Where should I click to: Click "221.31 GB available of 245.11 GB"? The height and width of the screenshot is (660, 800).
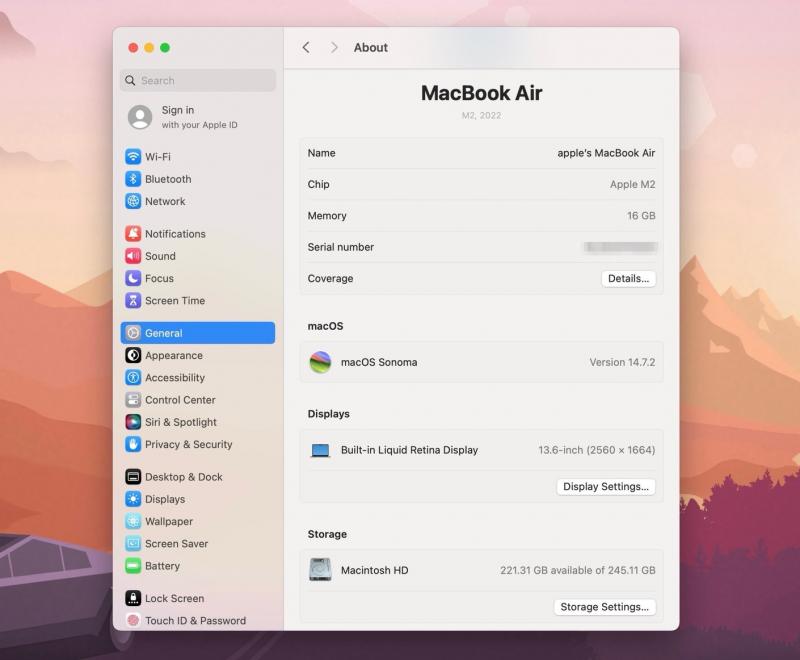click(578, 570)
